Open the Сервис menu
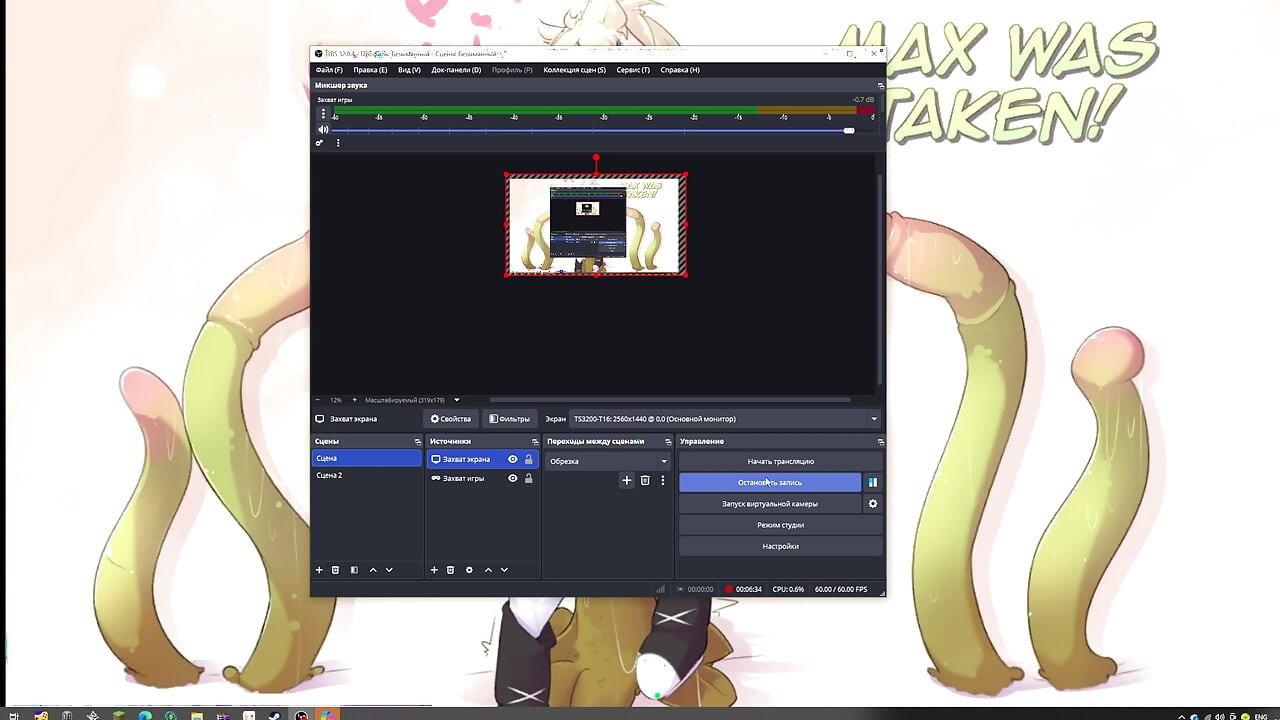 [632, 69]
